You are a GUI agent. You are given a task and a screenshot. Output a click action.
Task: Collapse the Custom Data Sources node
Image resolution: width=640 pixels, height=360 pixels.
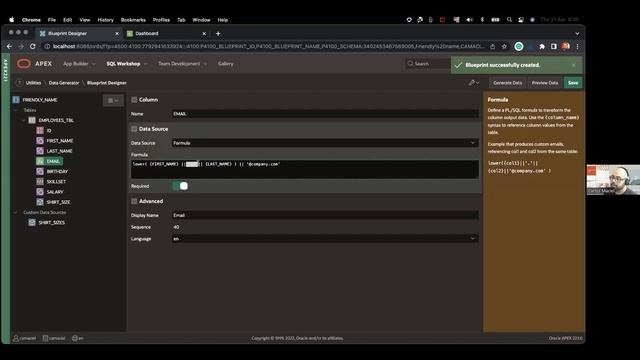[16, 212]
